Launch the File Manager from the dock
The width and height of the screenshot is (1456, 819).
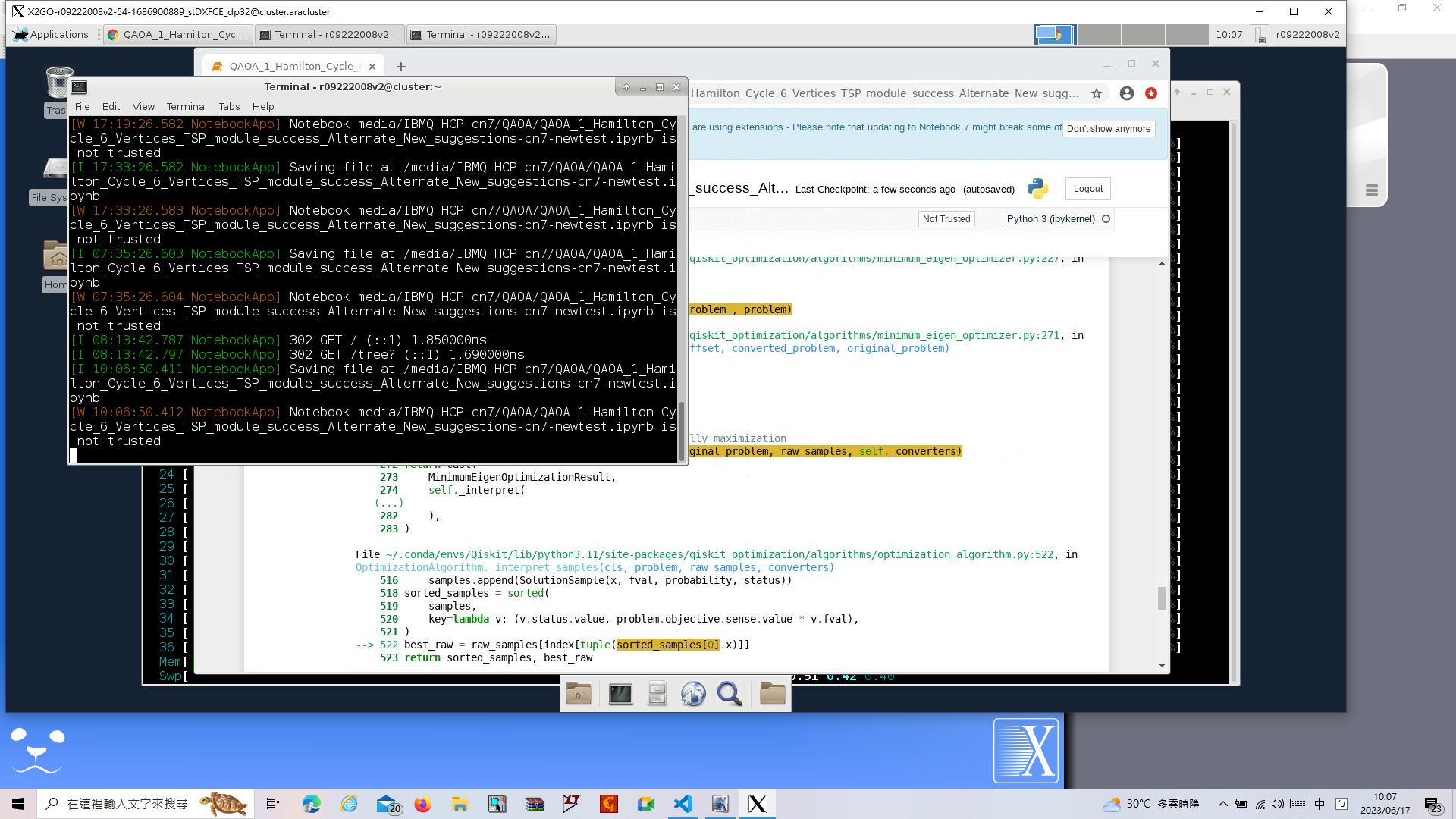657,693
